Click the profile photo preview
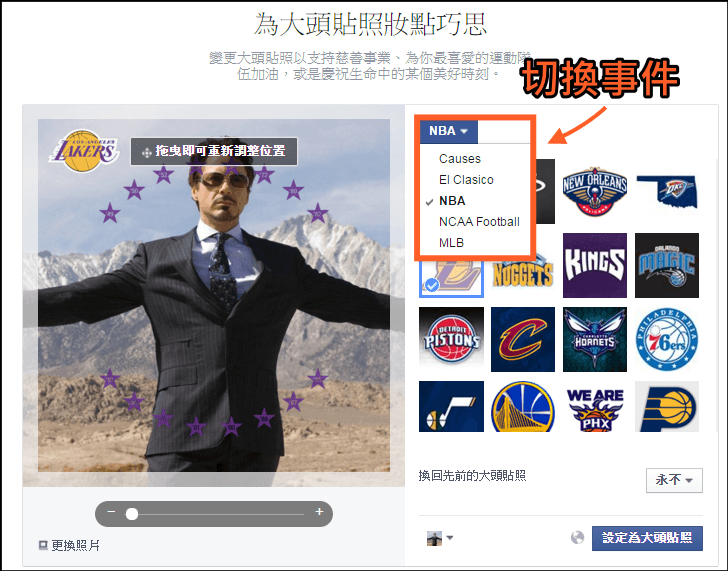The height and width of the screenshot is (571, 728). [214, 295]
